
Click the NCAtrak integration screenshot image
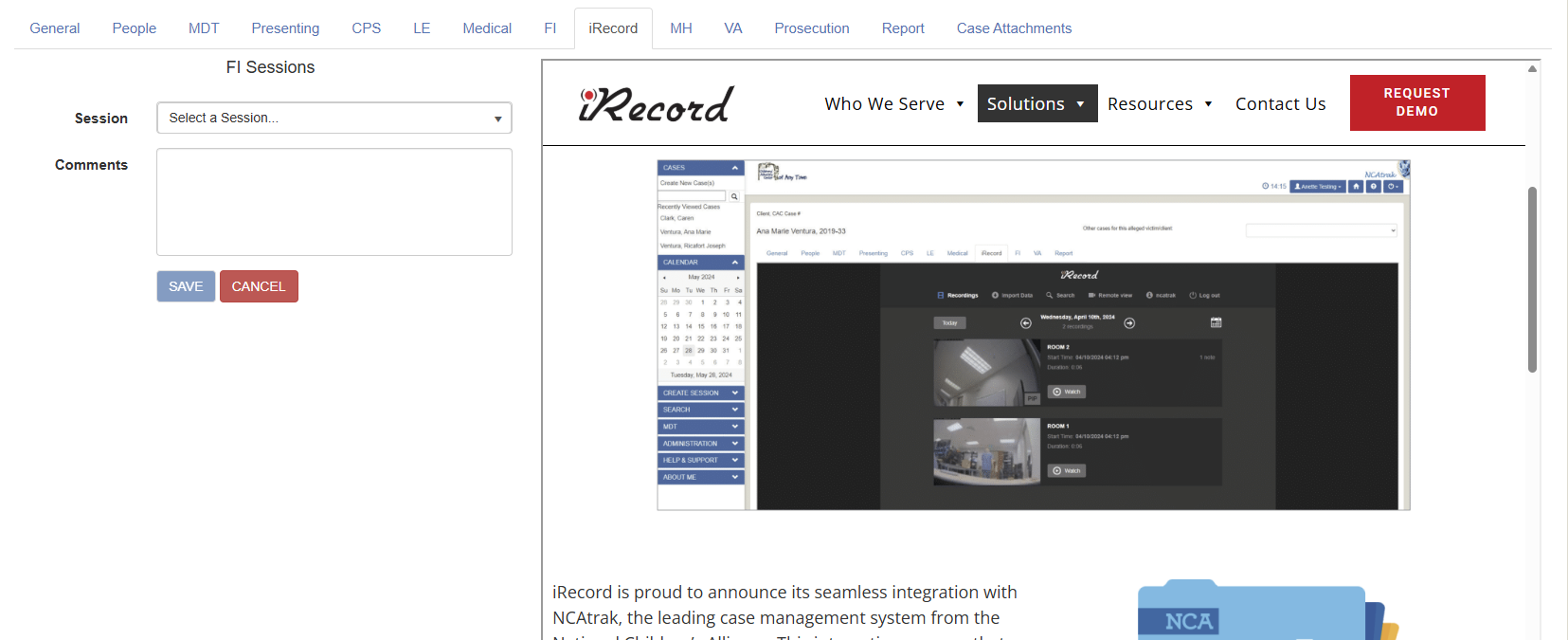(x=1034, y=335)
